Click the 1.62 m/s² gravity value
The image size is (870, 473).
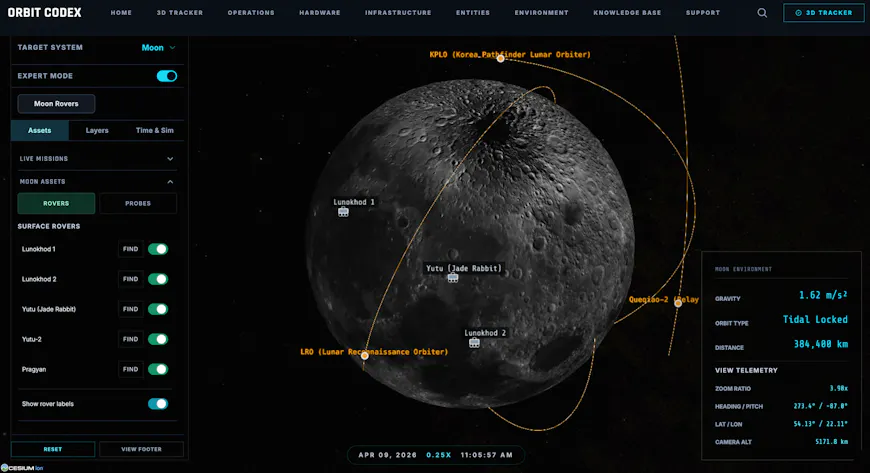pyautogui.click(x=823, y=295)
